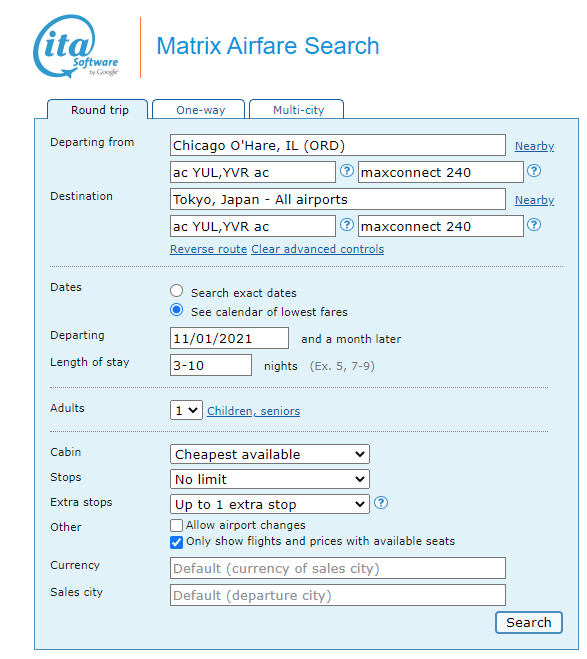587x659 pixels.
Task: Click Nearby link for Departing from
Action: pos(534,146)
